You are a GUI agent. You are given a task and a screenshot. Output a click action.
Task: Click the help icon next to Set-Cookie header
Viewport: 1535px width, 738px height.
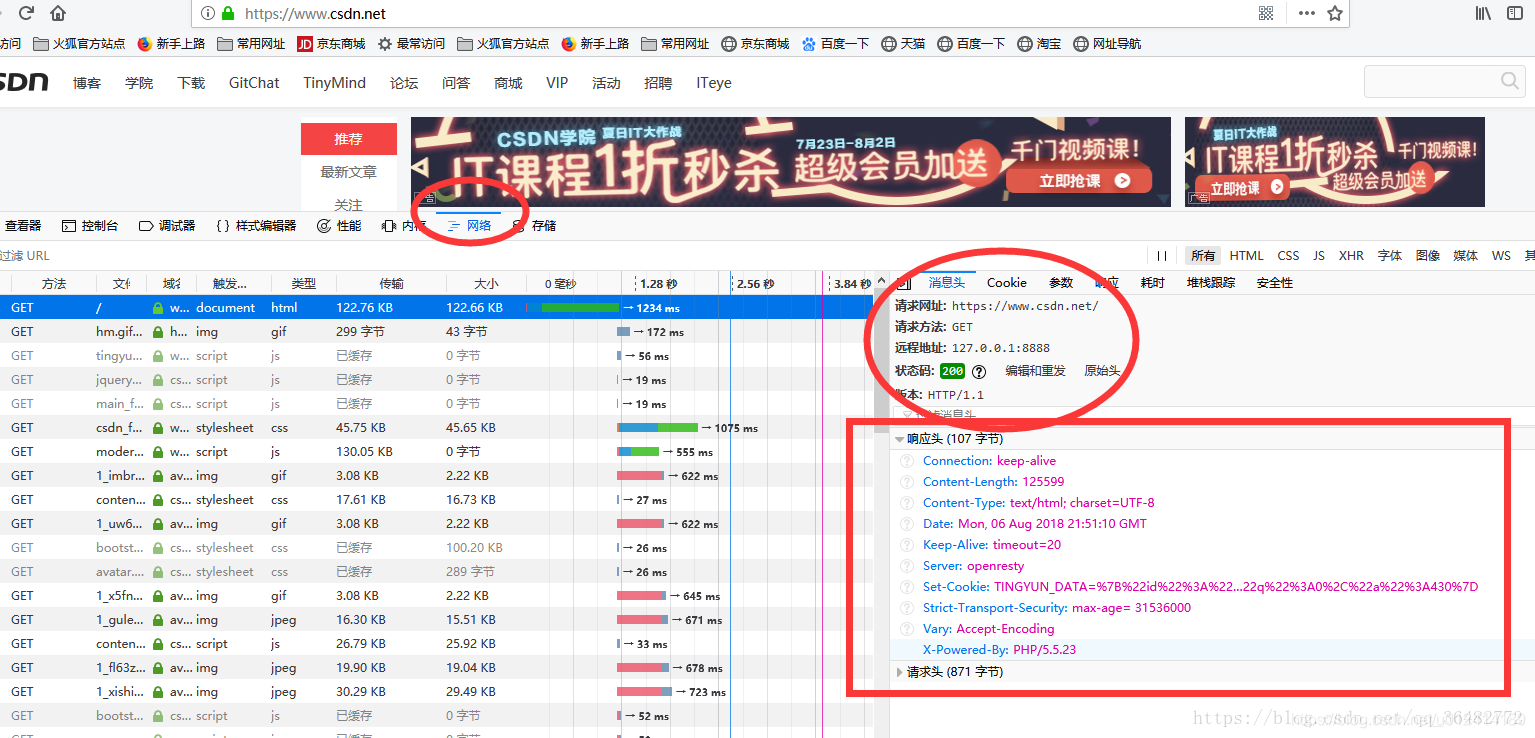[x=907, y=587]
